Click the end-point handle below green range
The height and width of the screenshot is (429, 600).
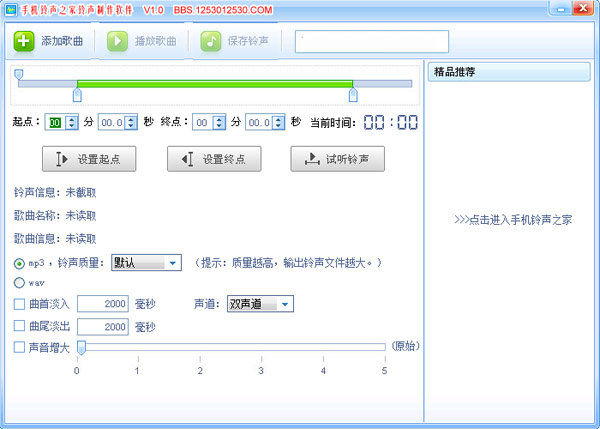pos(353,95)
